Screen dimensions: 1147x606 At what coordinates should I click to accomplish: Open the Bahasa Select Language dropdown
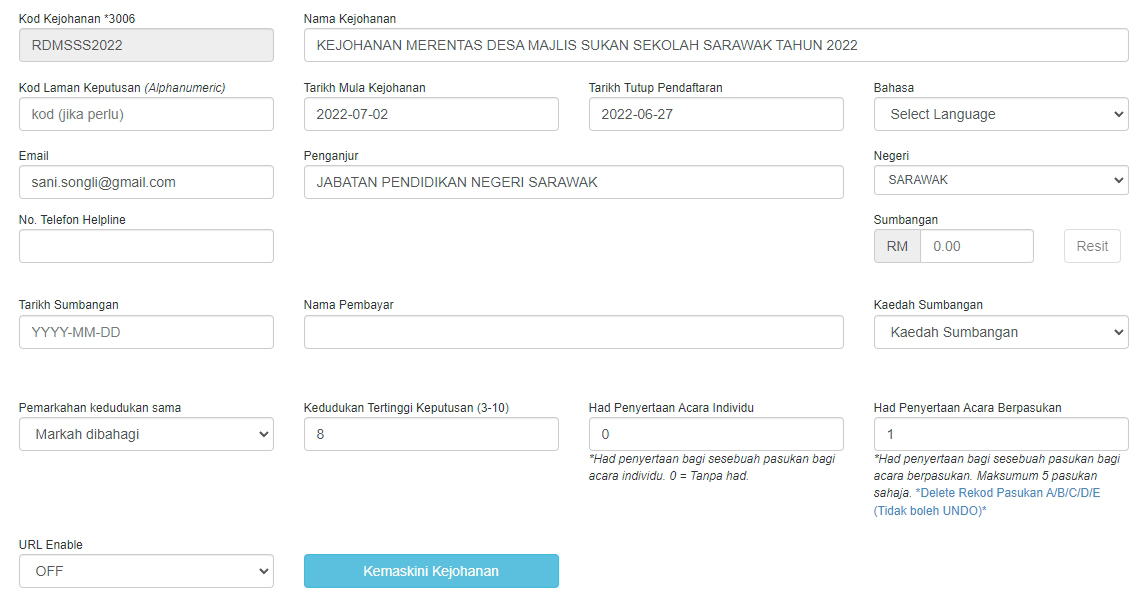1000,114
